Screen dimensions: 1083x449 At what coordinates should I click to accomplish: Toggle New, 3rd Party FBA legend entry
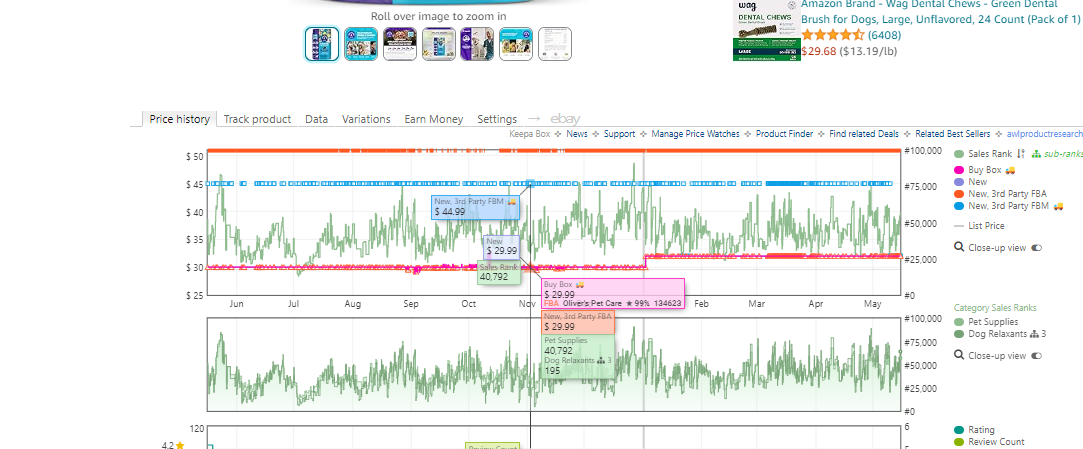pyautogui.click(x=998, y=193)
